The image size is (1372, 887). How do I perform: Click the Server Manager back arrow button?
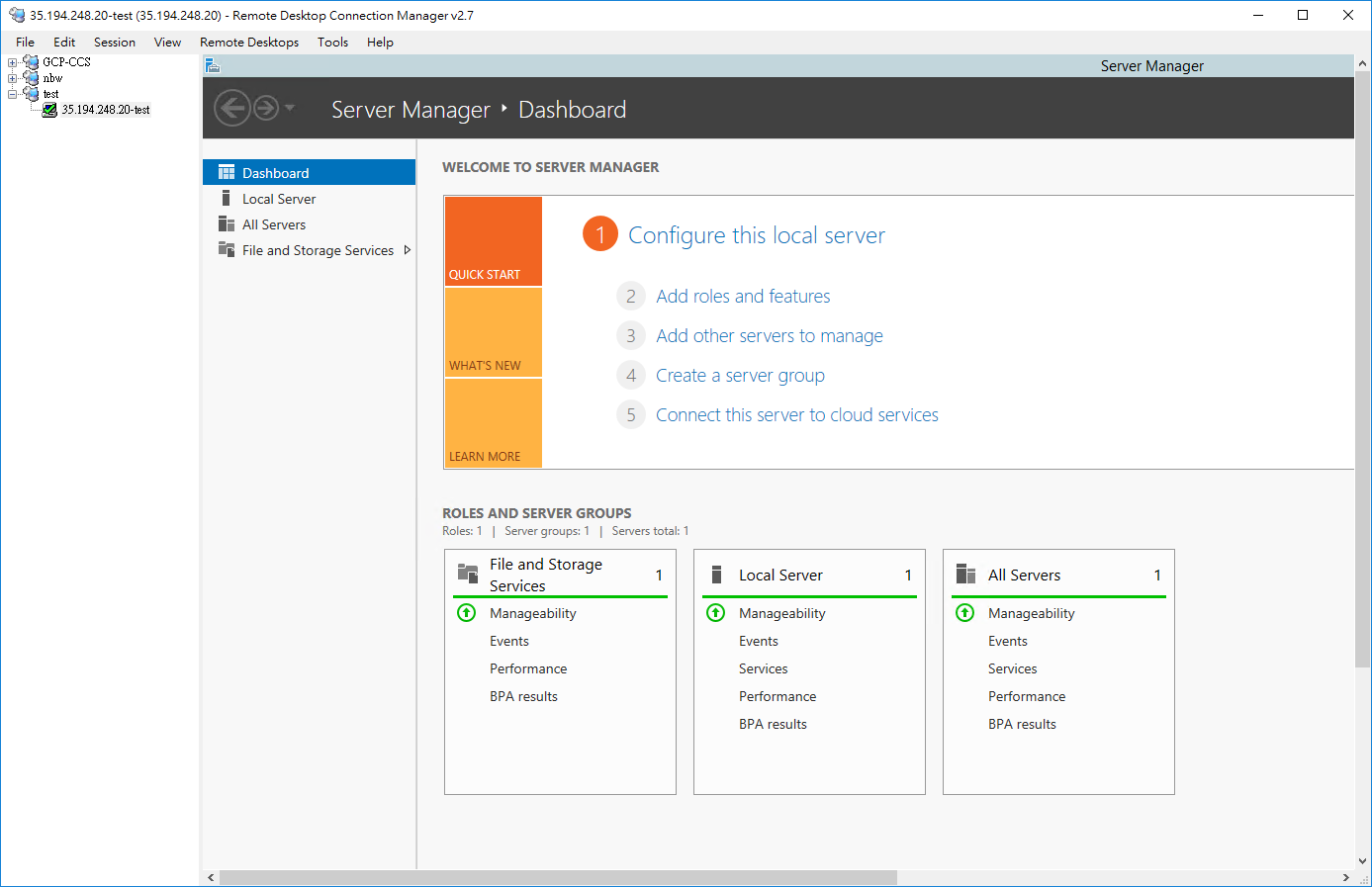point(231,108)
